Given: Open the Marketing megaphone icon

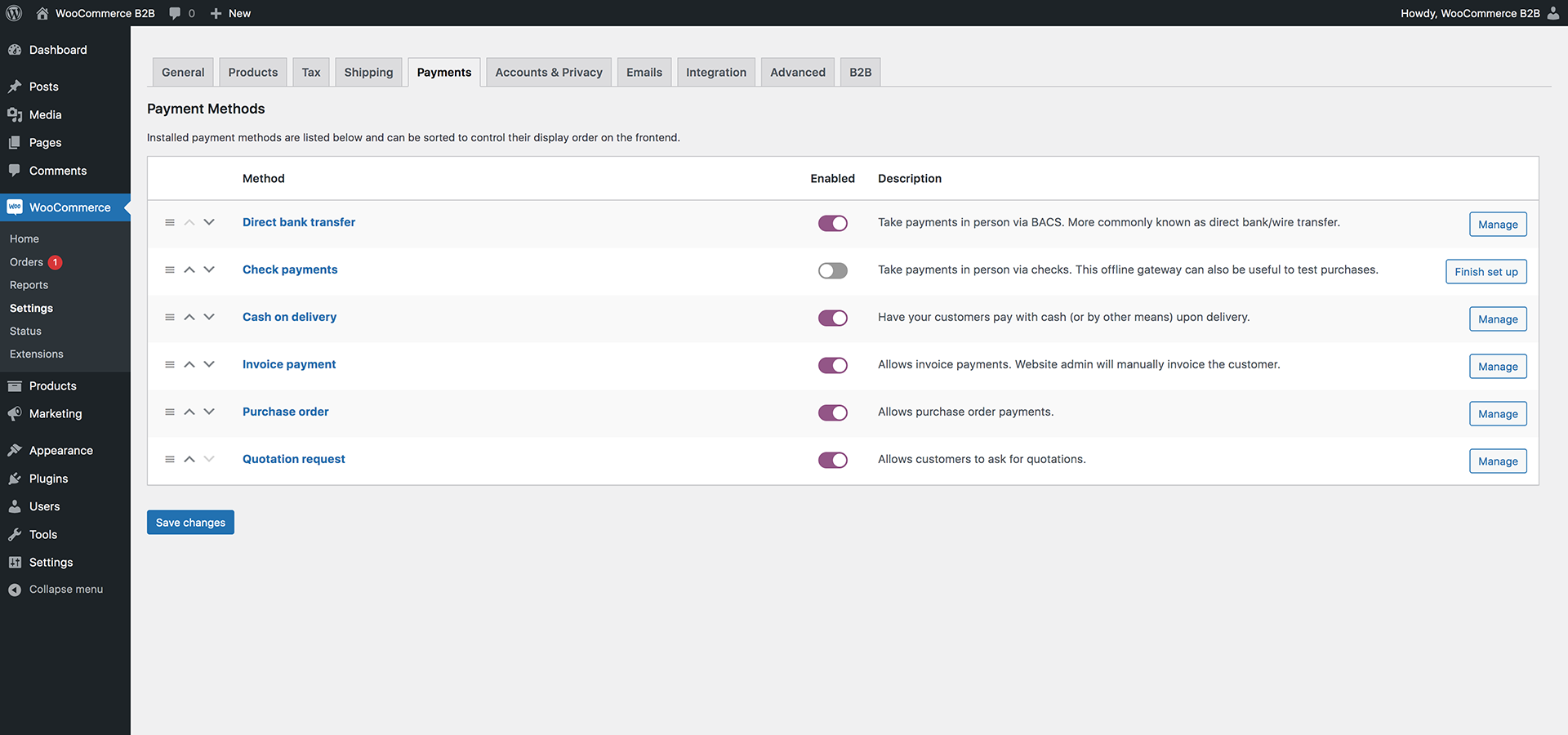Looking at the screenshot, I should tap(15, 413).
